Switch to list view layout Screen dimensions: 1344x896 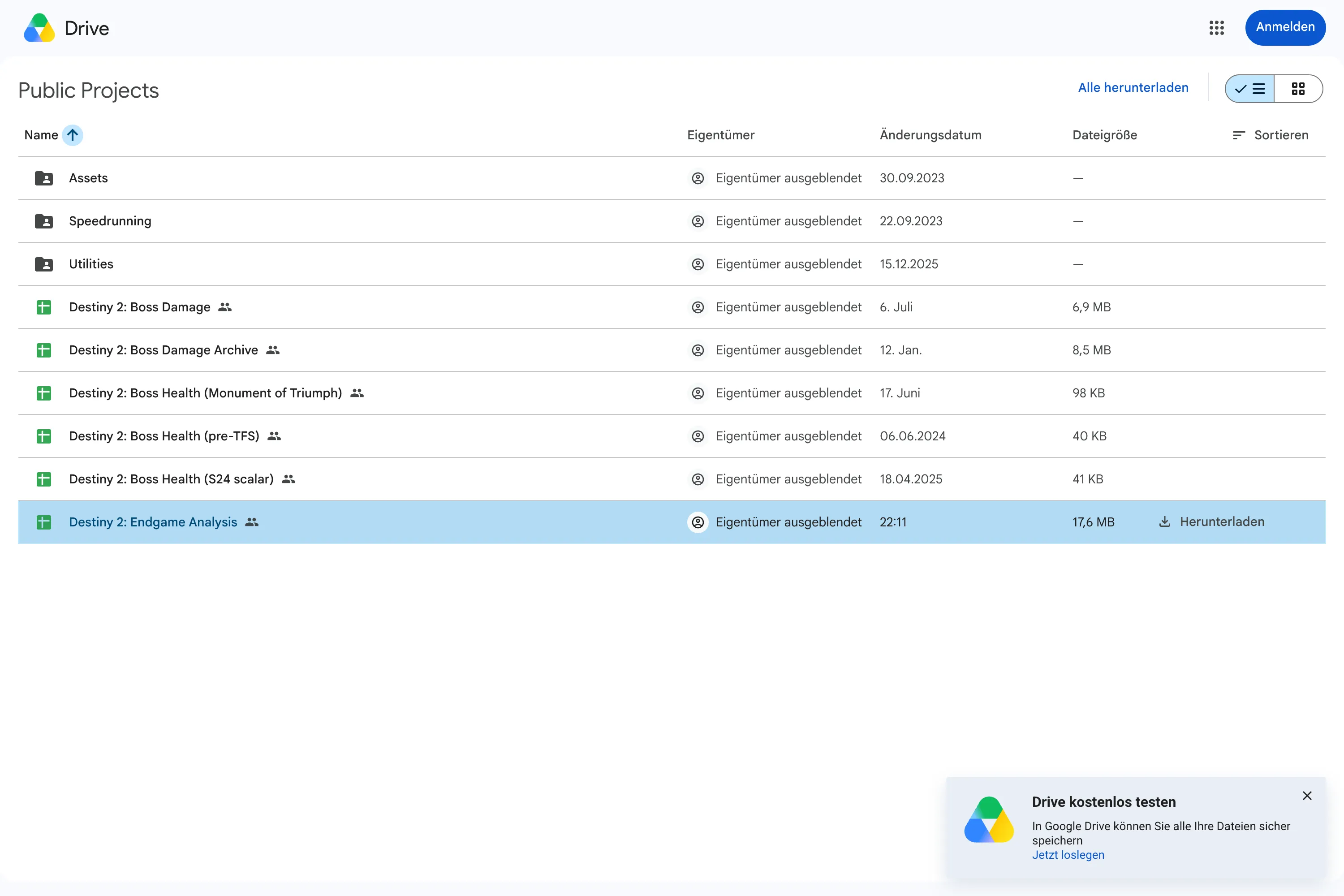[1250, 89]
